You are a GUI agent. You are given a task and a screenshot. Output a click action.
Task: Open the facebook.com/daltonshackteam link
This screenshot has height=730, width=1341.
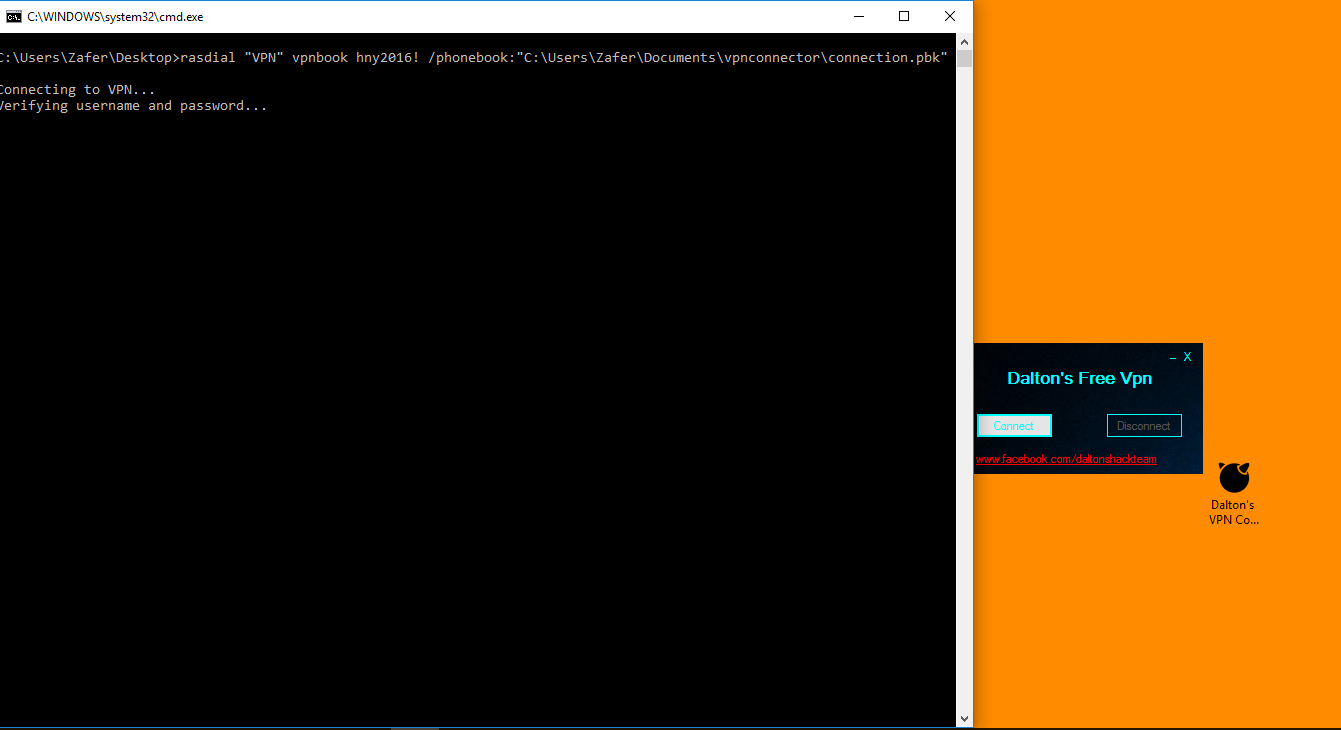pyautogui.click(x=1066, y=459)
